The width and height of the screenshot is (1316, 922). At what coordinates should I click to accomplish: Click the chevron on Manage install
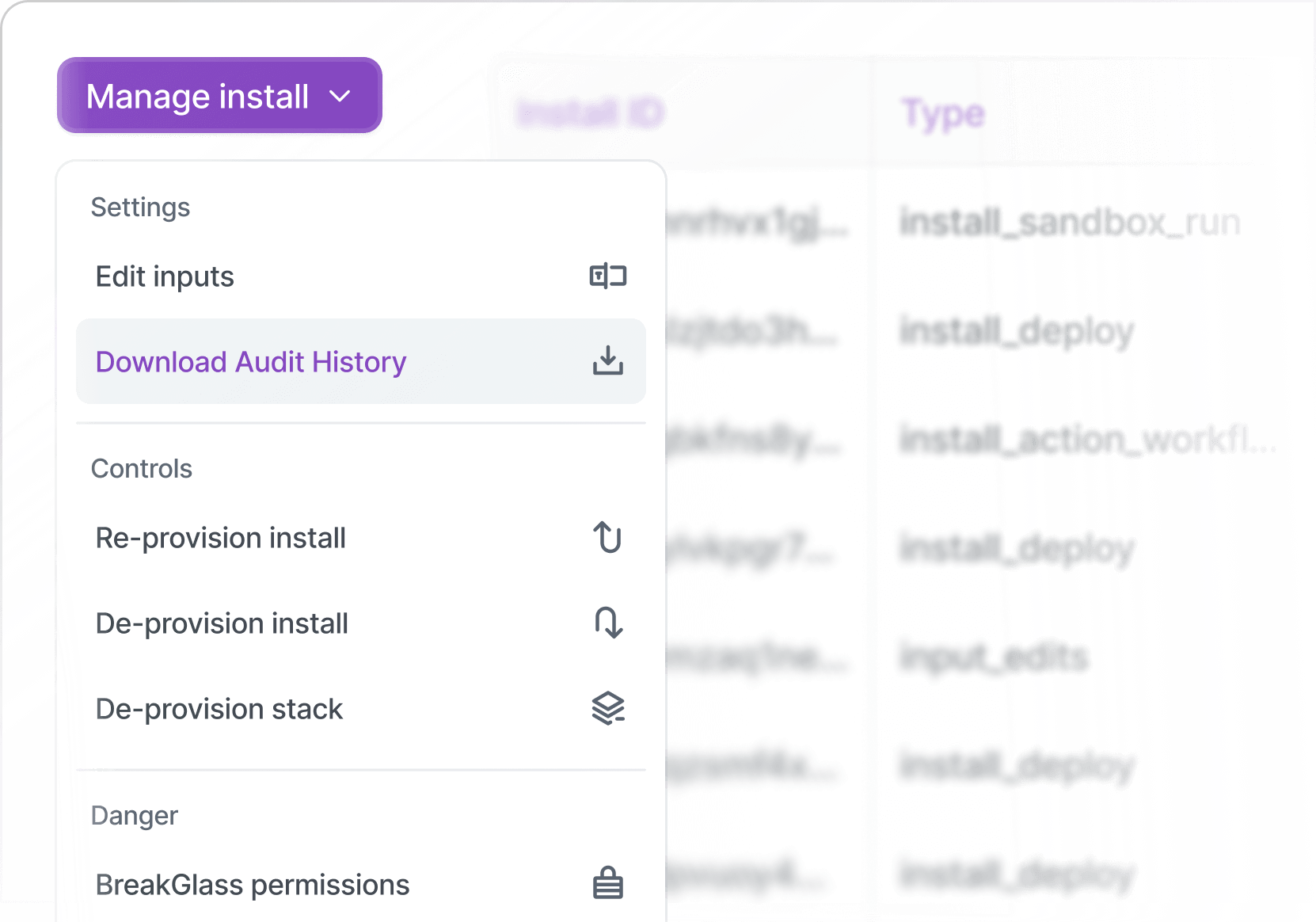coord(340,97)
